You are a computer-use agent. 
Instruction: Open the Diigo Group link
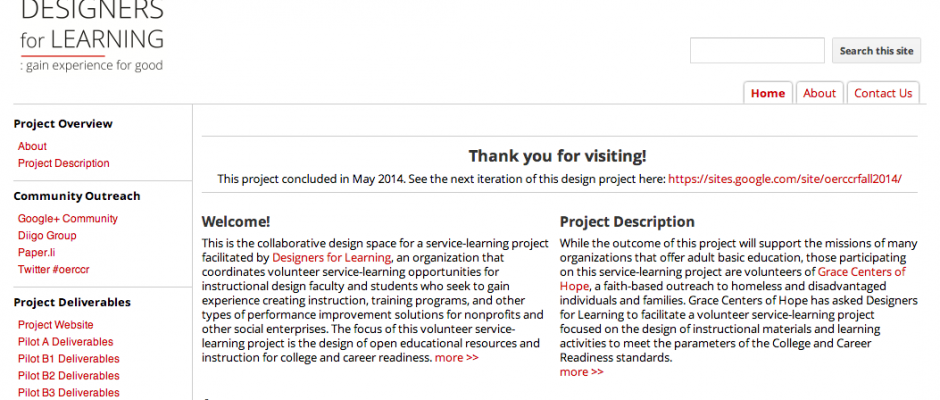[47, 236]
